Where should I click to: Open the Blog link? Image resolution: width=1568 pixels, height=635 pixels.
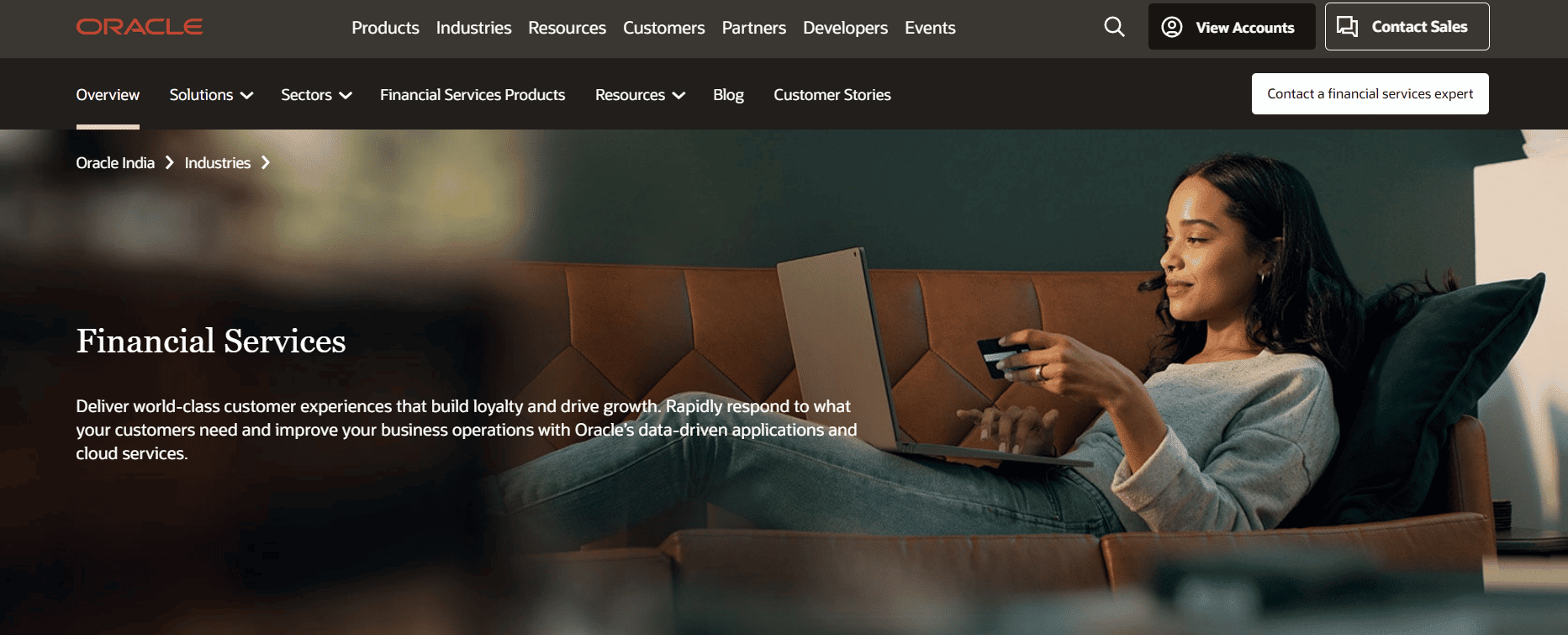tap(728, 95)
